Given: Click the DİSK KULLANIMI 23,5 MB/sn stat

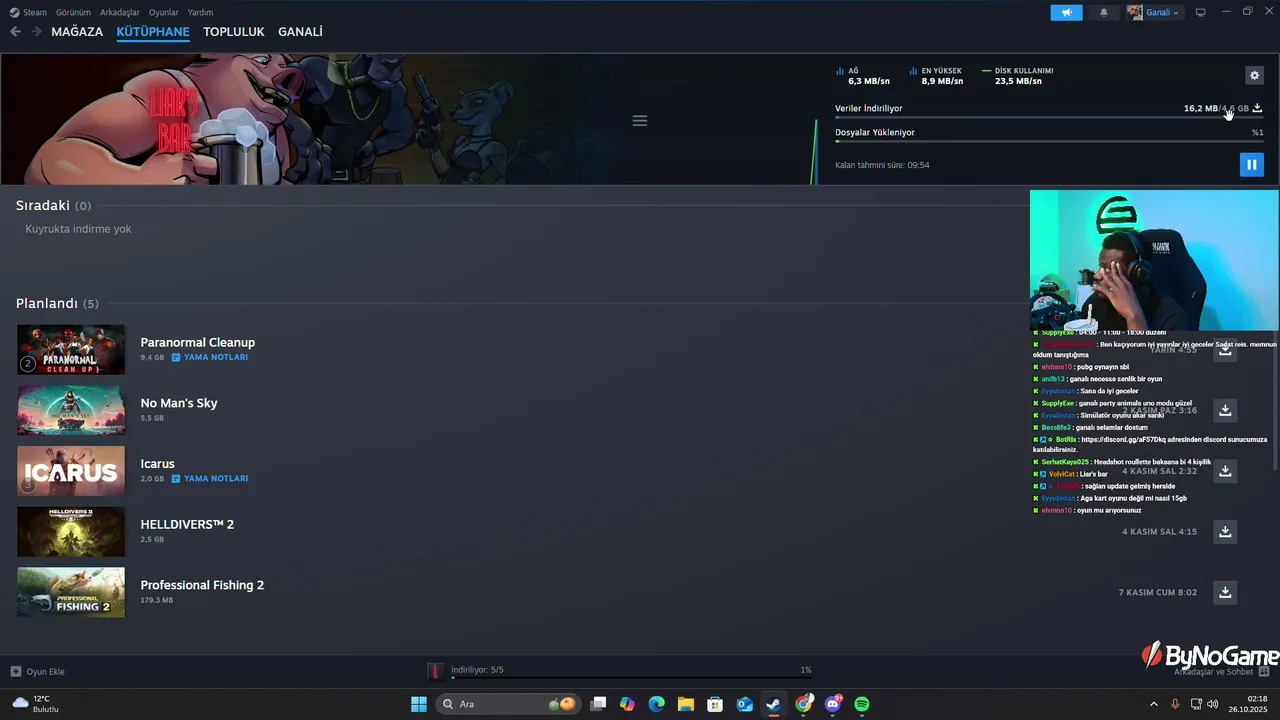Looking at the screenshot, I should click(1018, 76).
